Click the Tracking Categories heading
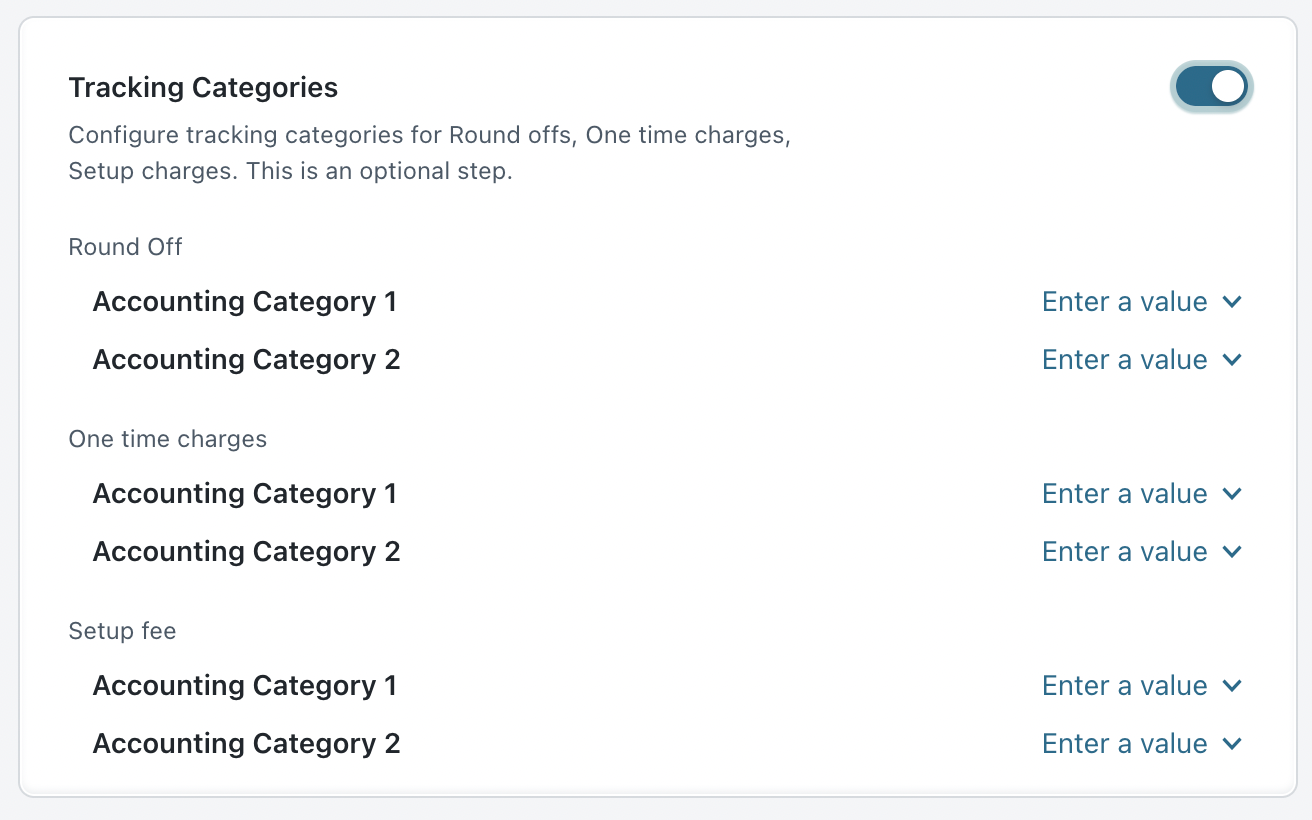1312x820 pixels. pos(203,88)
